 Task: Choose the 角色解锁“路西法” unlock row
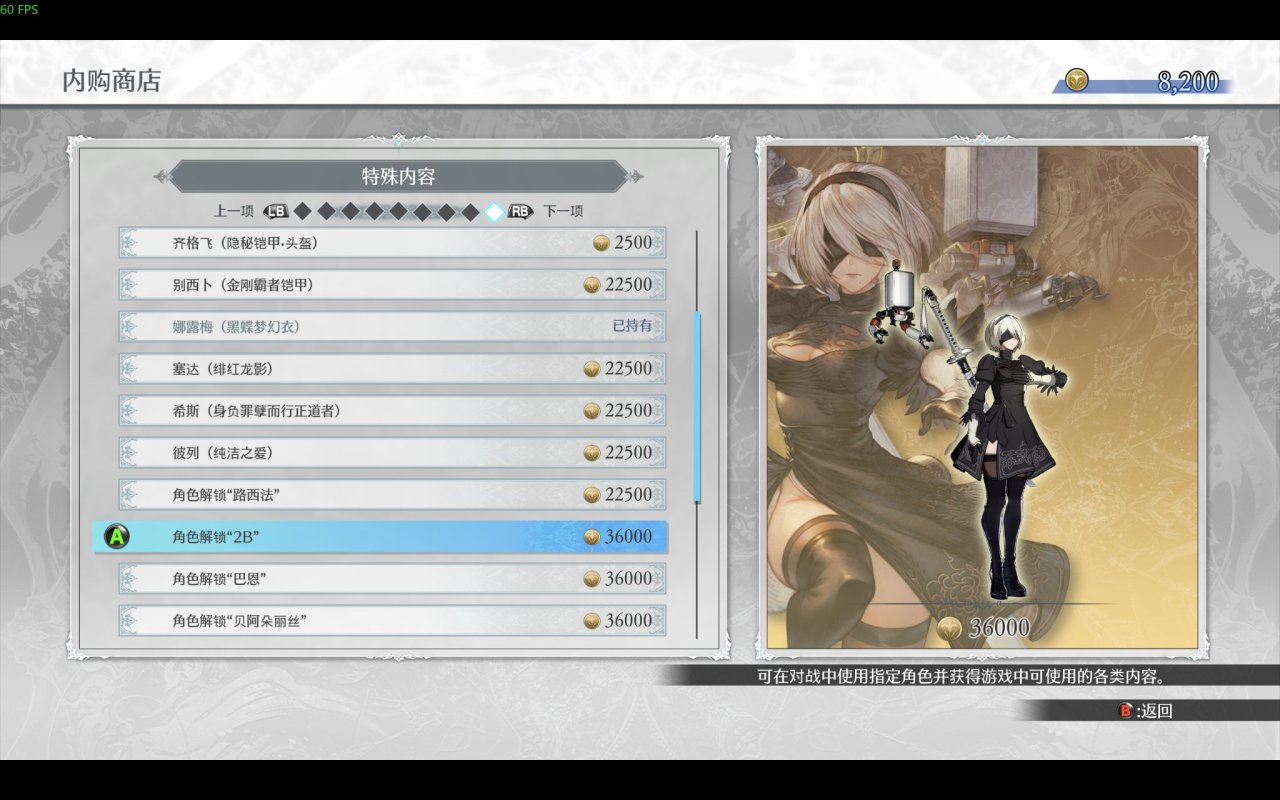click(392, 495)
